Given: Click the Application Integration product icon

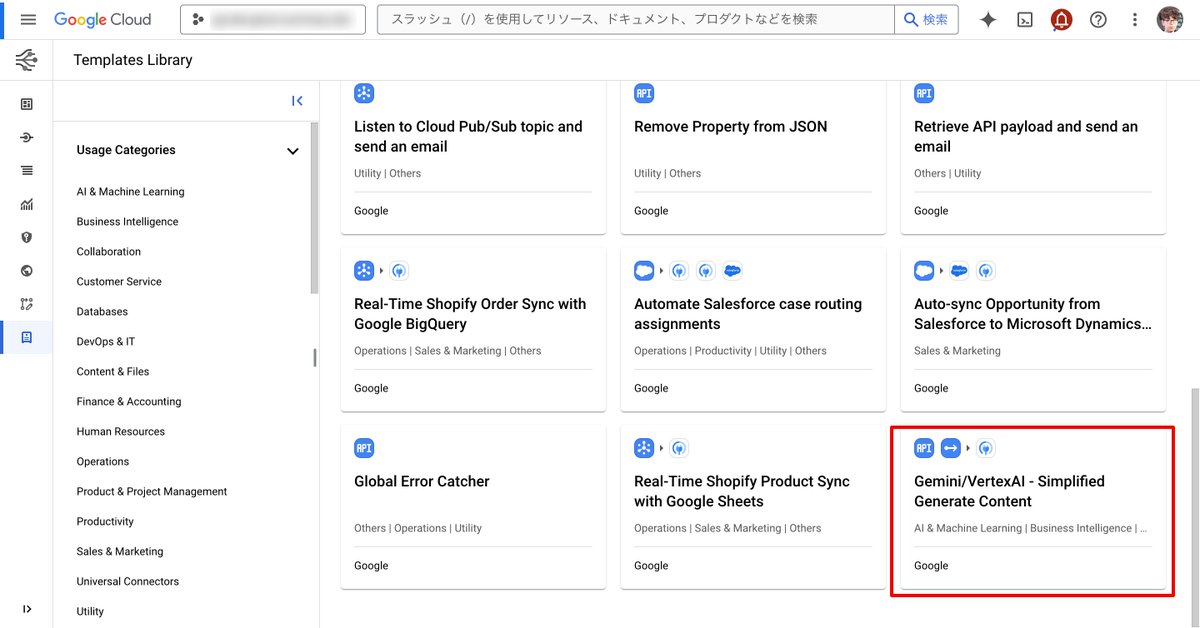Looking at the screenshot, I should [26, 60].
